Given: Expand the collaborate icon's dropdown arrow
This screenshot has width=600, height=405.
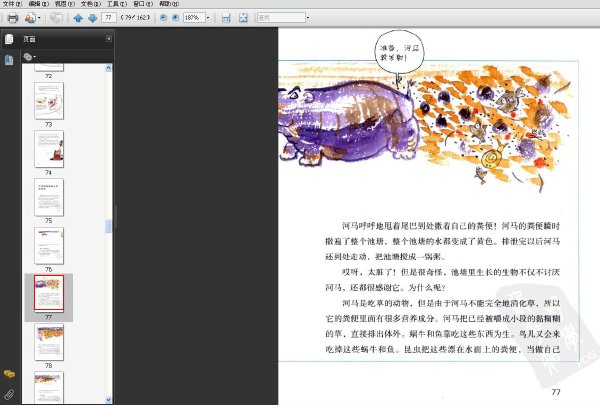Looking at the screenshot, I should pos(39,18).
